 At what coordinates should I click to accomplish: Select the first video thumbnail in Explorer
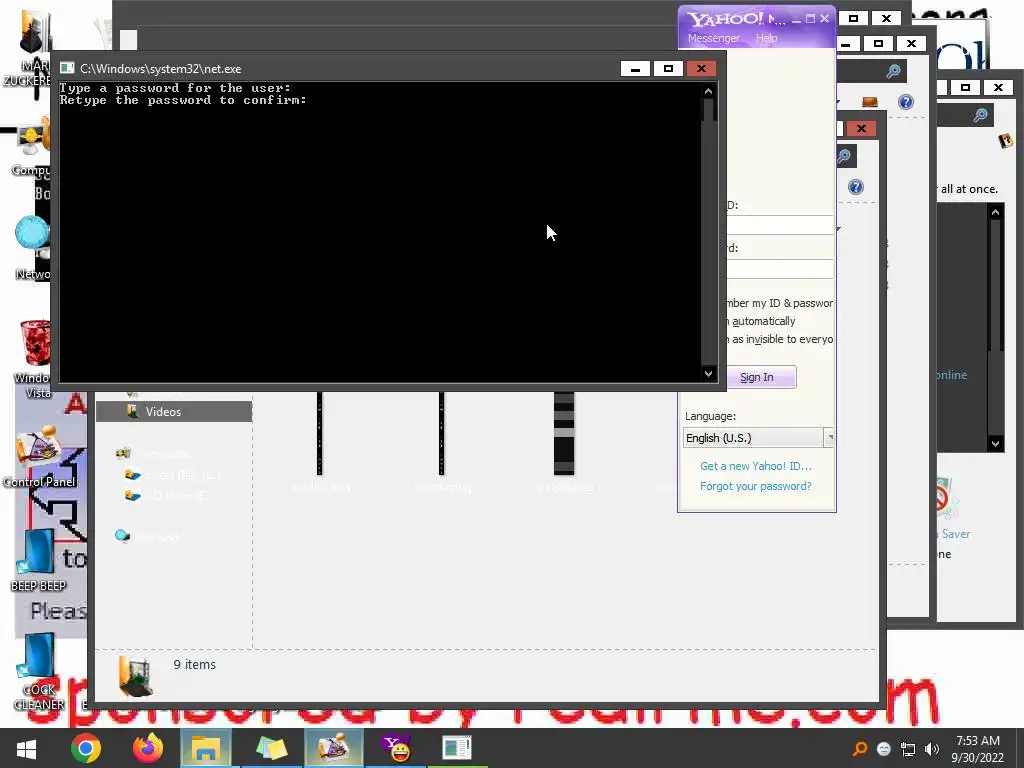point(320,434)
